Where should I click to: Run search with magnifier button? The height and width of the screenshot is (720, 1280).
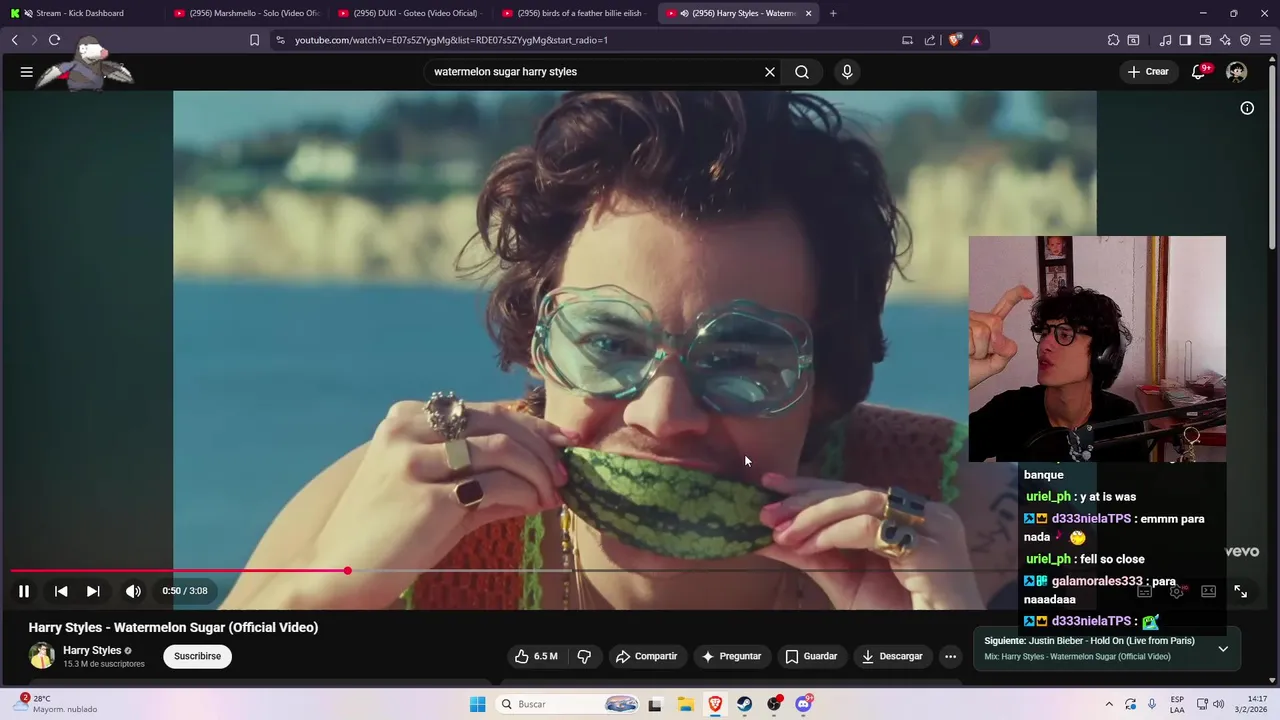[802, 72]
